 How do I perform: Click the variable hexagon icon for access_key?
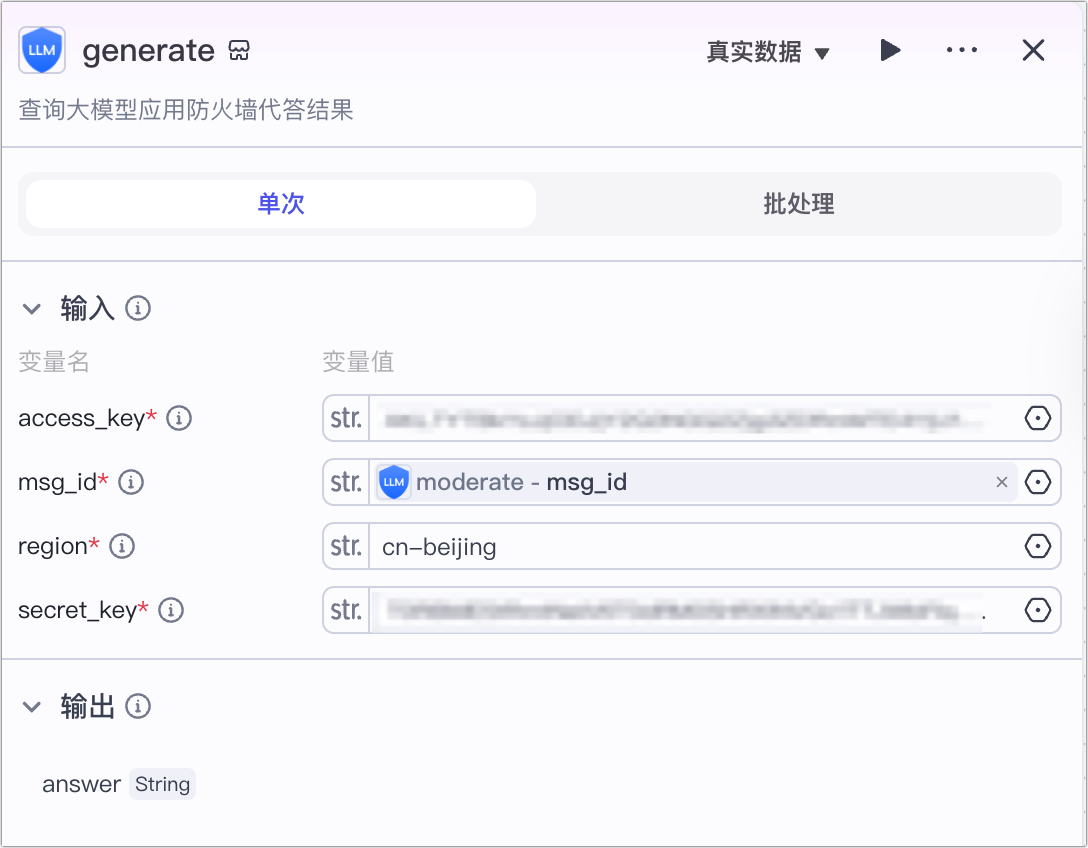1038,418
